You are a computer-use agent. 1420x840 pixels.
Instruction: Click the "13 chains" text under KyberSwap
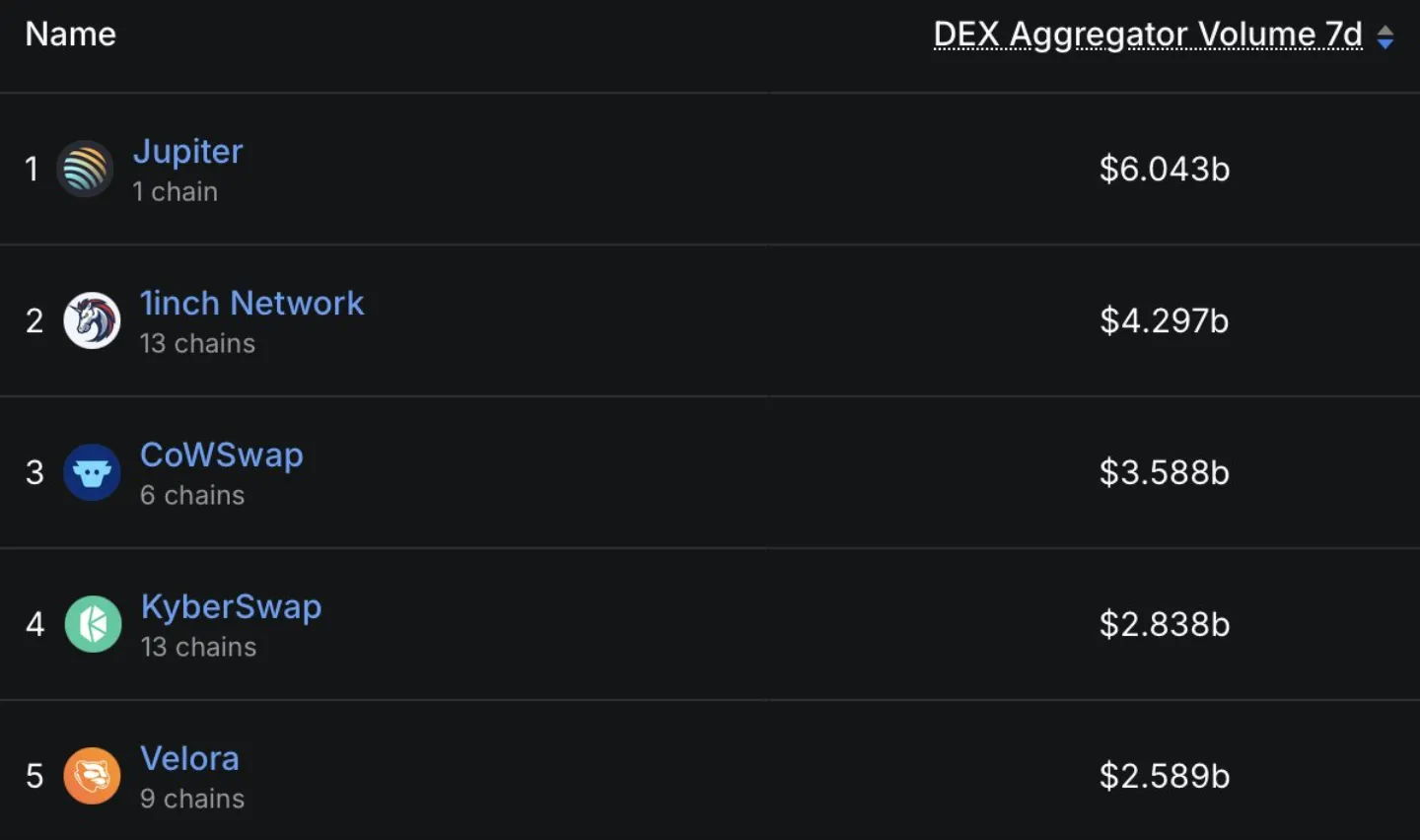click(198, 647)
